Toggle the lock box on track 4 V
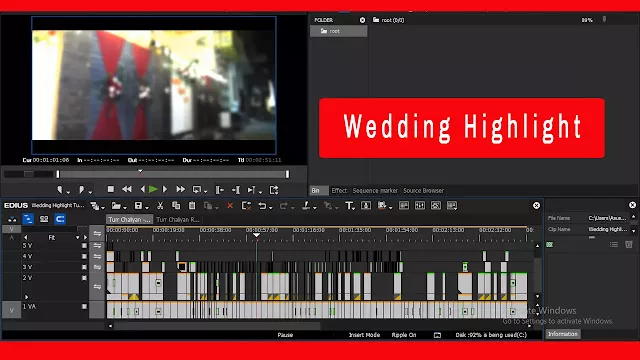The height and width of the screenshot is (360, 640). [x=84, y=256]
